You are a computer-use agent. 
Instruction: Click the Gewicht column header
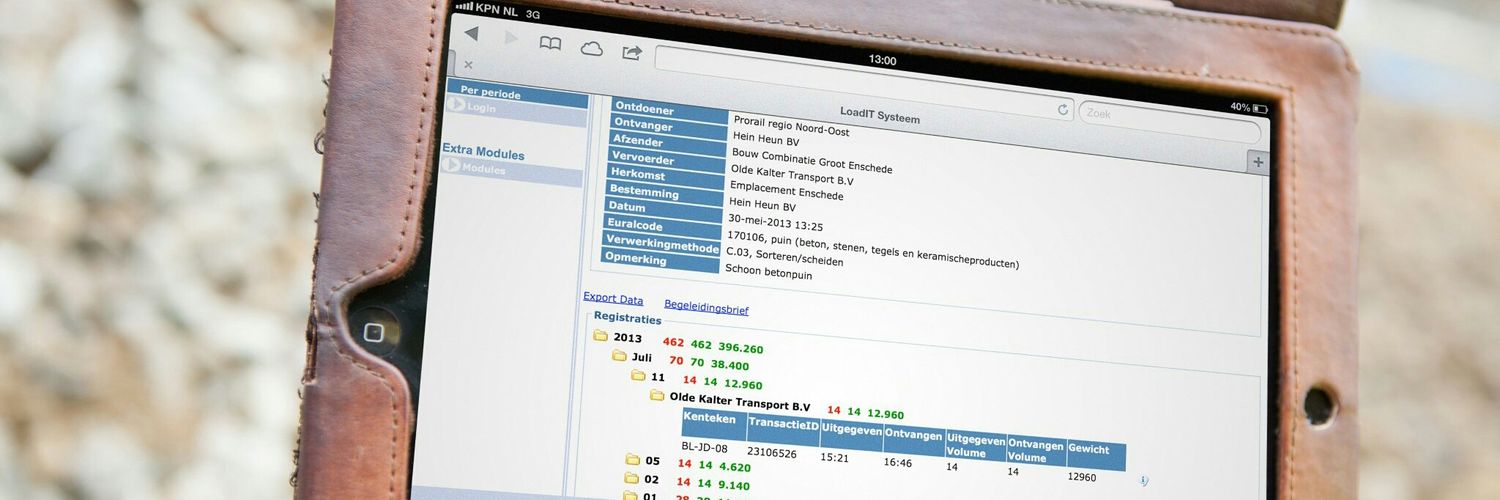click(1096, 454)
